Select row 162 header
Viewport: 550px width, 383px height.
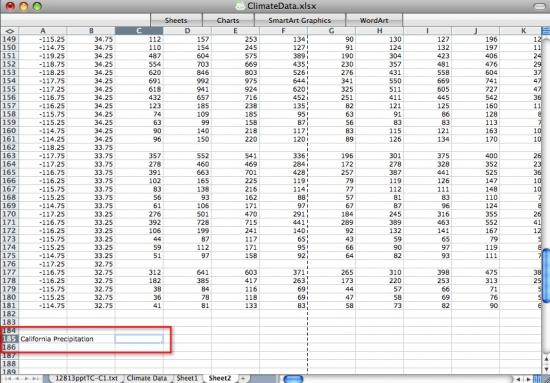(x=9, y=147)
